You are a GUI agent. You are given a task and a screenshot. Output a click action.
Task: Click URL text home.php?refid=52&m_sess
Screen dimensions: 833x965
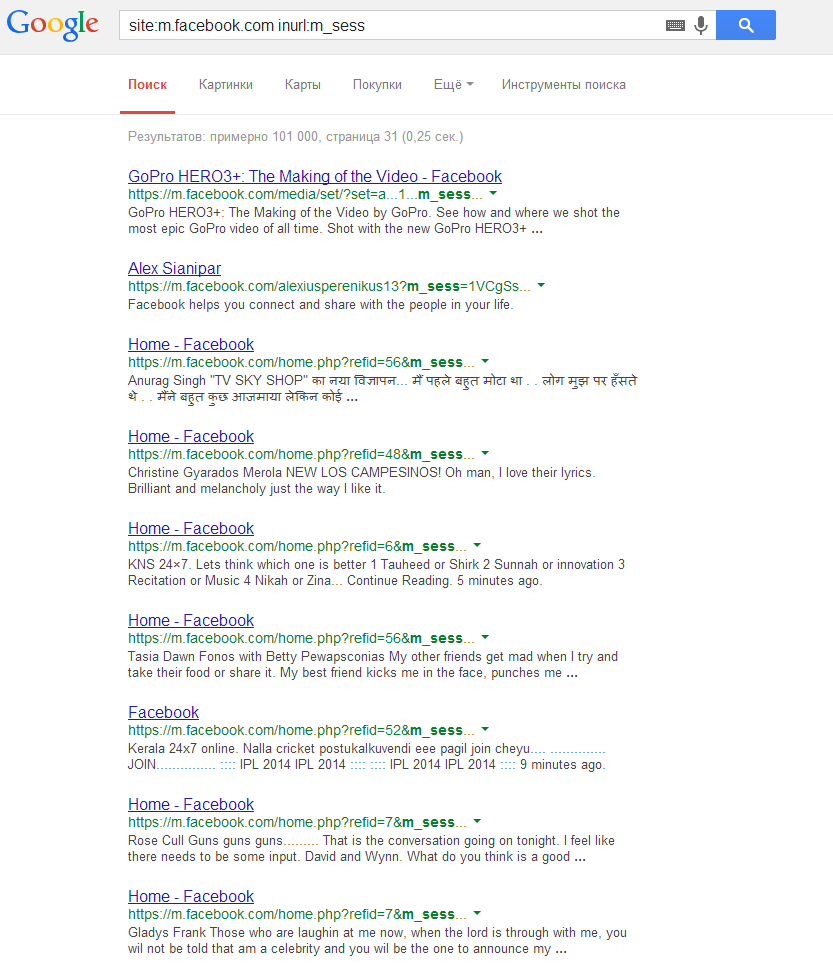point(370,731)
